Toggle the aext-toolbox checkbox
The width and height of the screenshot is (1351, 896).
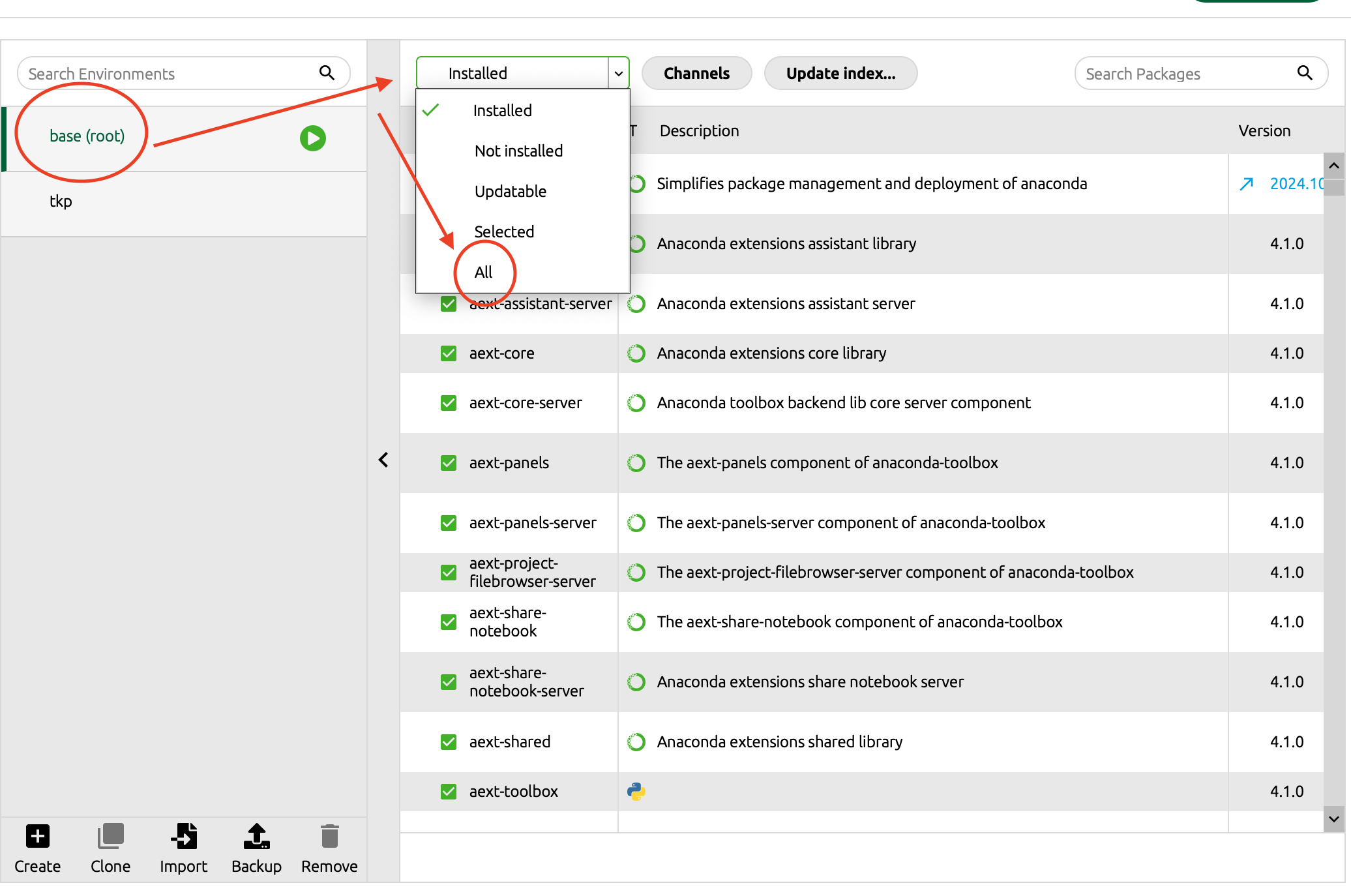point(449,792)
